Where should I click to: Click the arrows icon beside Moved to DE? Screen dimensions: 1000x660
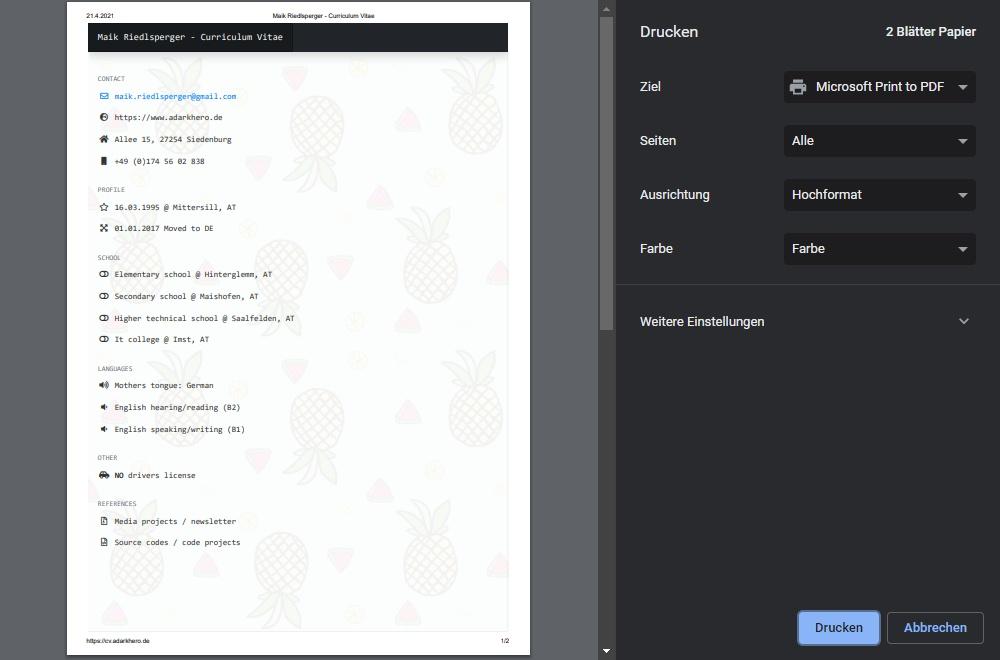pyautogui.click(x=104, y=228)
